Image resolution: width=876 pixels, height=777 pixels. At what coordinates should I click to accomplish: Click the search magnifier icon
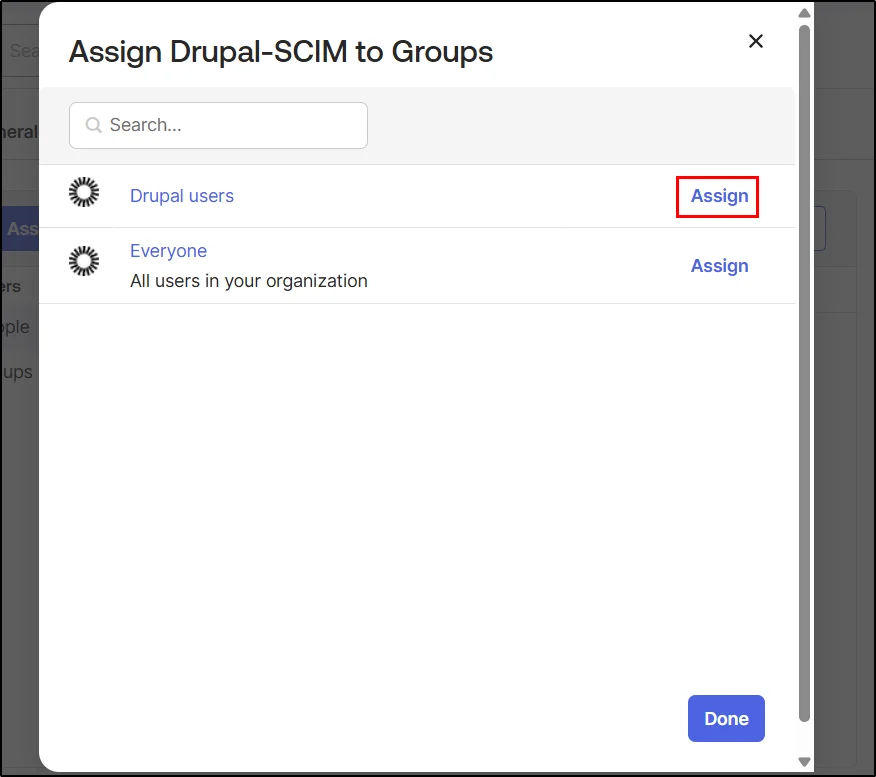coord(93,125)
